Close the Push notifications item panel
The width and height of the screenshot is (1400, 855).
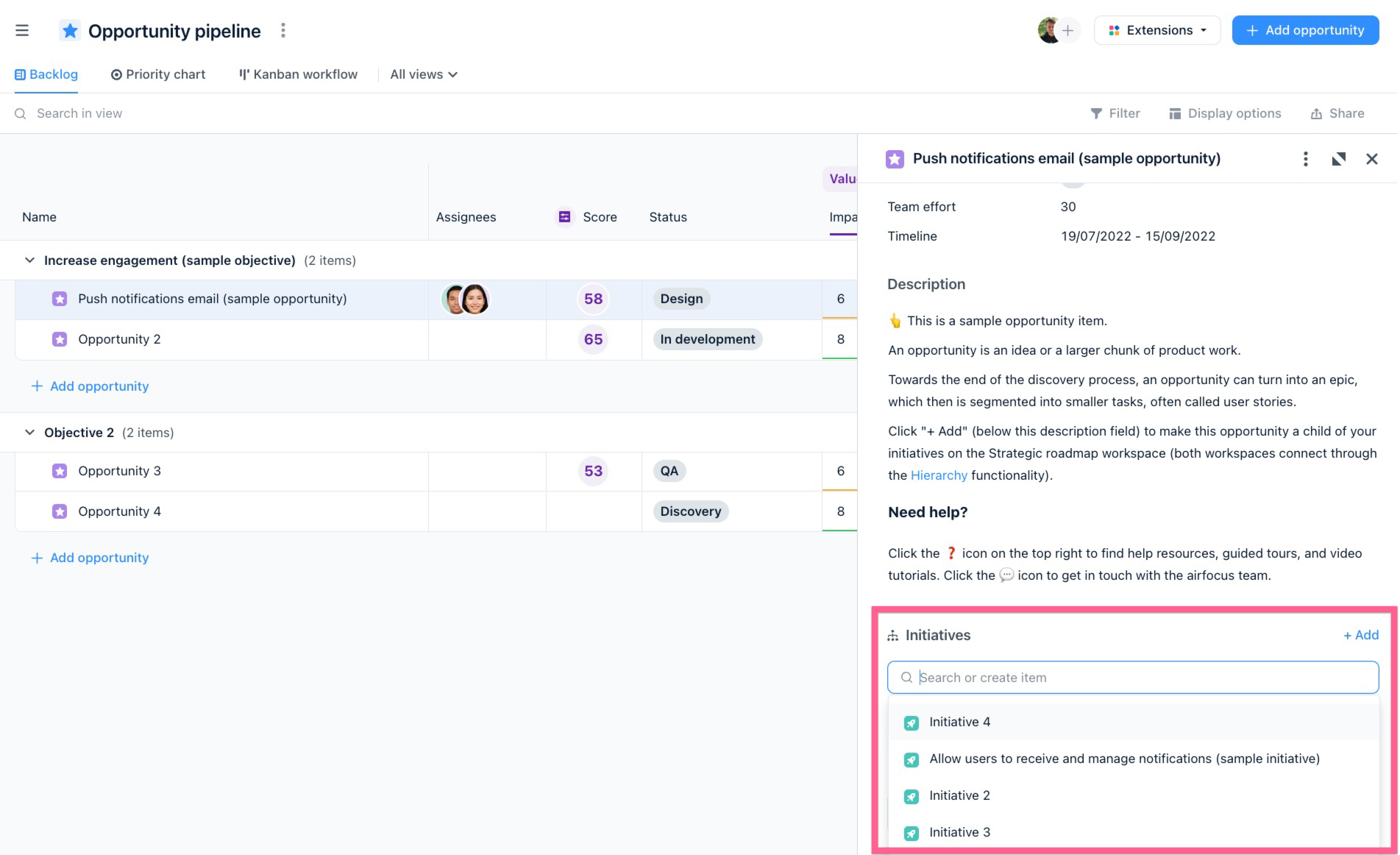(1372, 159)
